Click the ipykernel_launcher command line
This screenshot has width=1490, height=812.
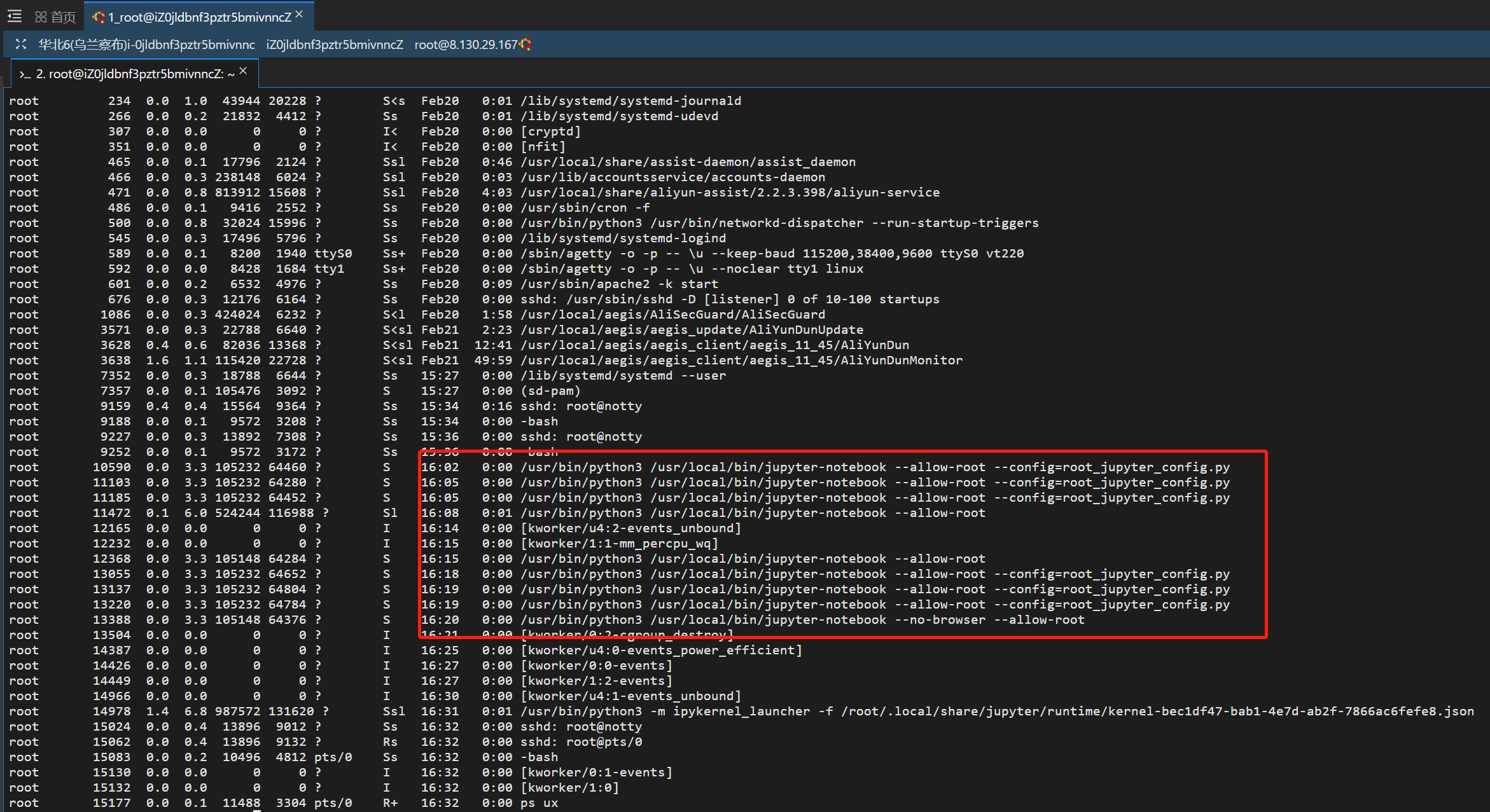click(998, 712)
